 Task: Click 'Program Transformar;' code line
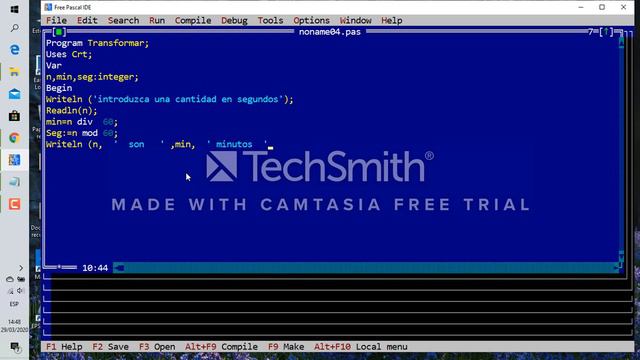[98, 43]
